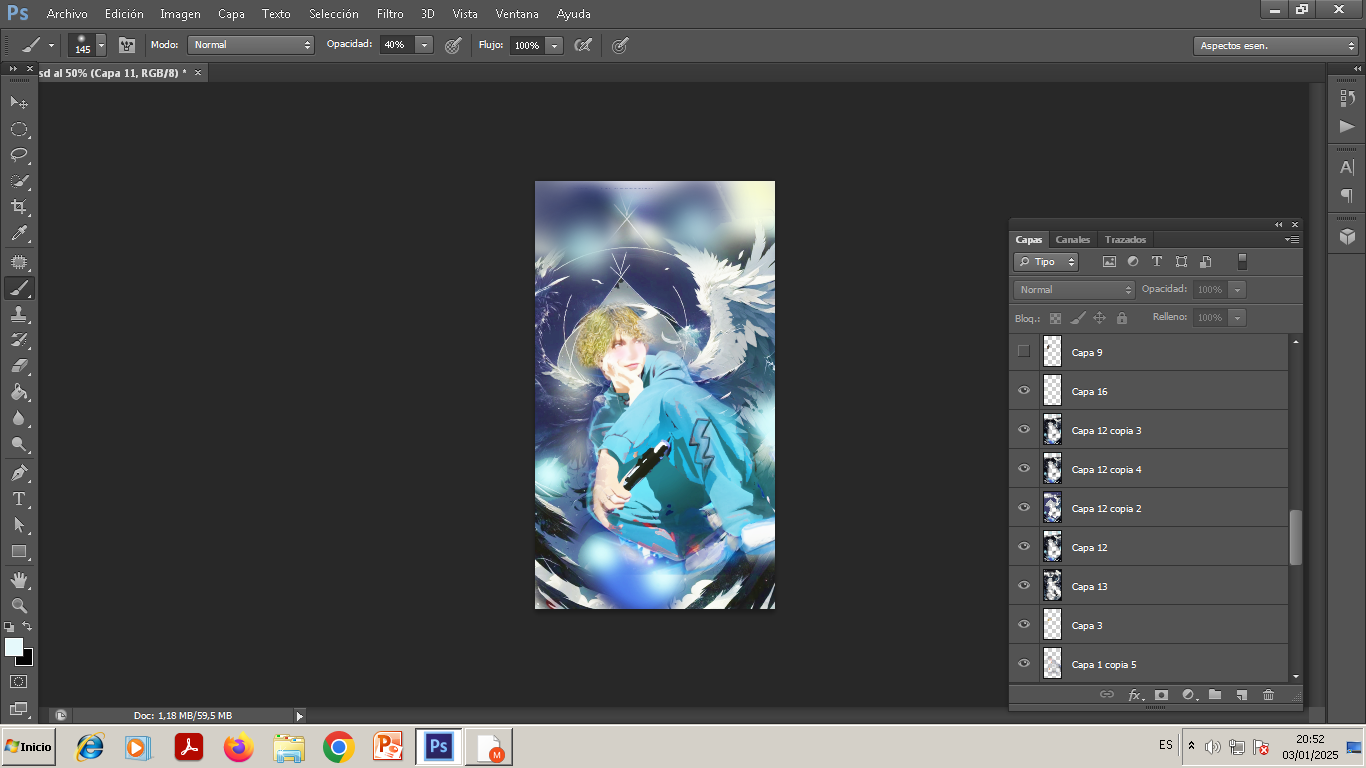The height and width of the screenshot is (768, 1366).
Task: Select the Horizontal Type tool
Action: tap(19, 499)
